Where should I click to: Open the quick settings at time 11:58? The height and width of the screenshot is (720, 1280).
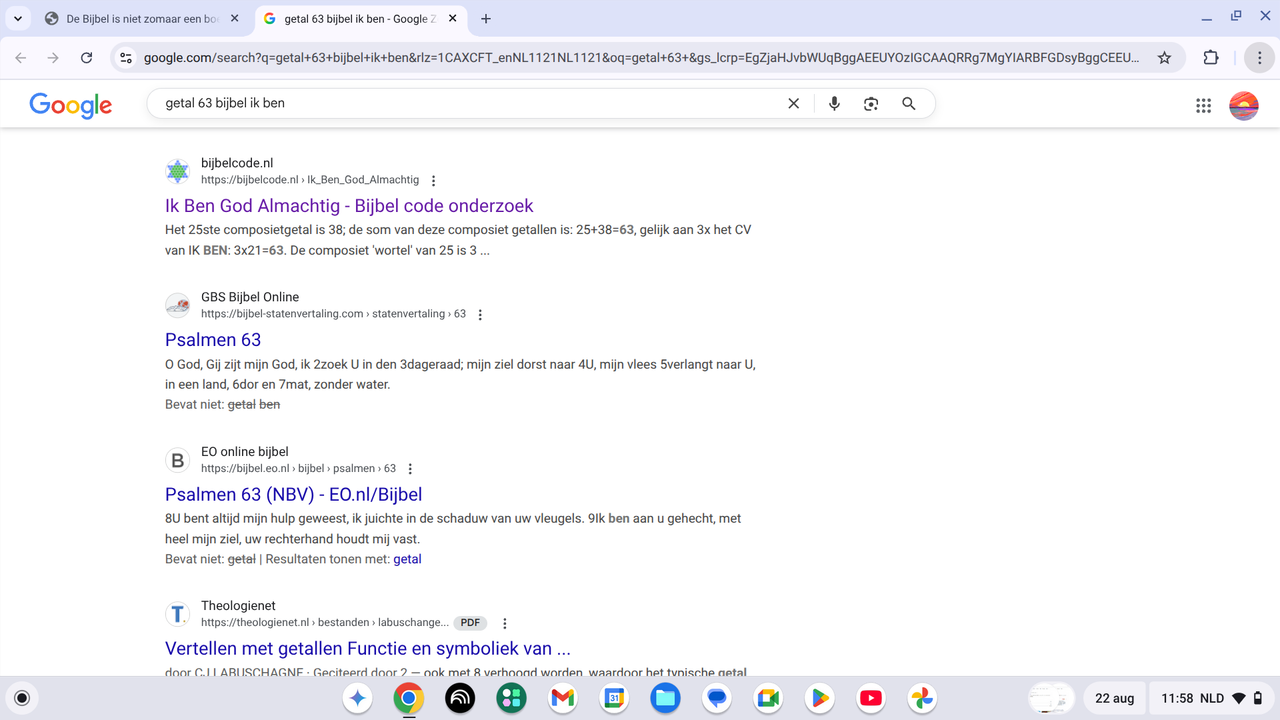click(x=1213, y=698)
